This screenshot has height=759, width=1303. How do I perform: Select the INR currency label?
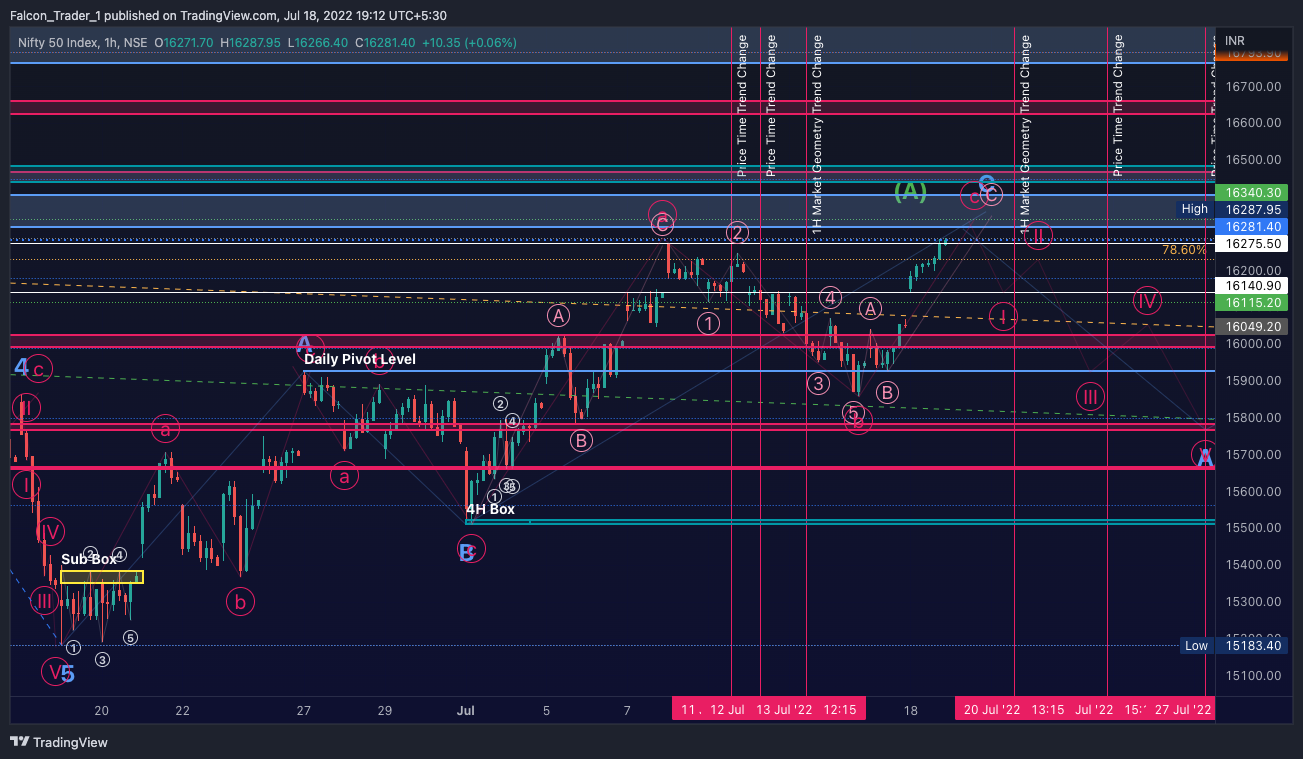(x=1235, y=41)
